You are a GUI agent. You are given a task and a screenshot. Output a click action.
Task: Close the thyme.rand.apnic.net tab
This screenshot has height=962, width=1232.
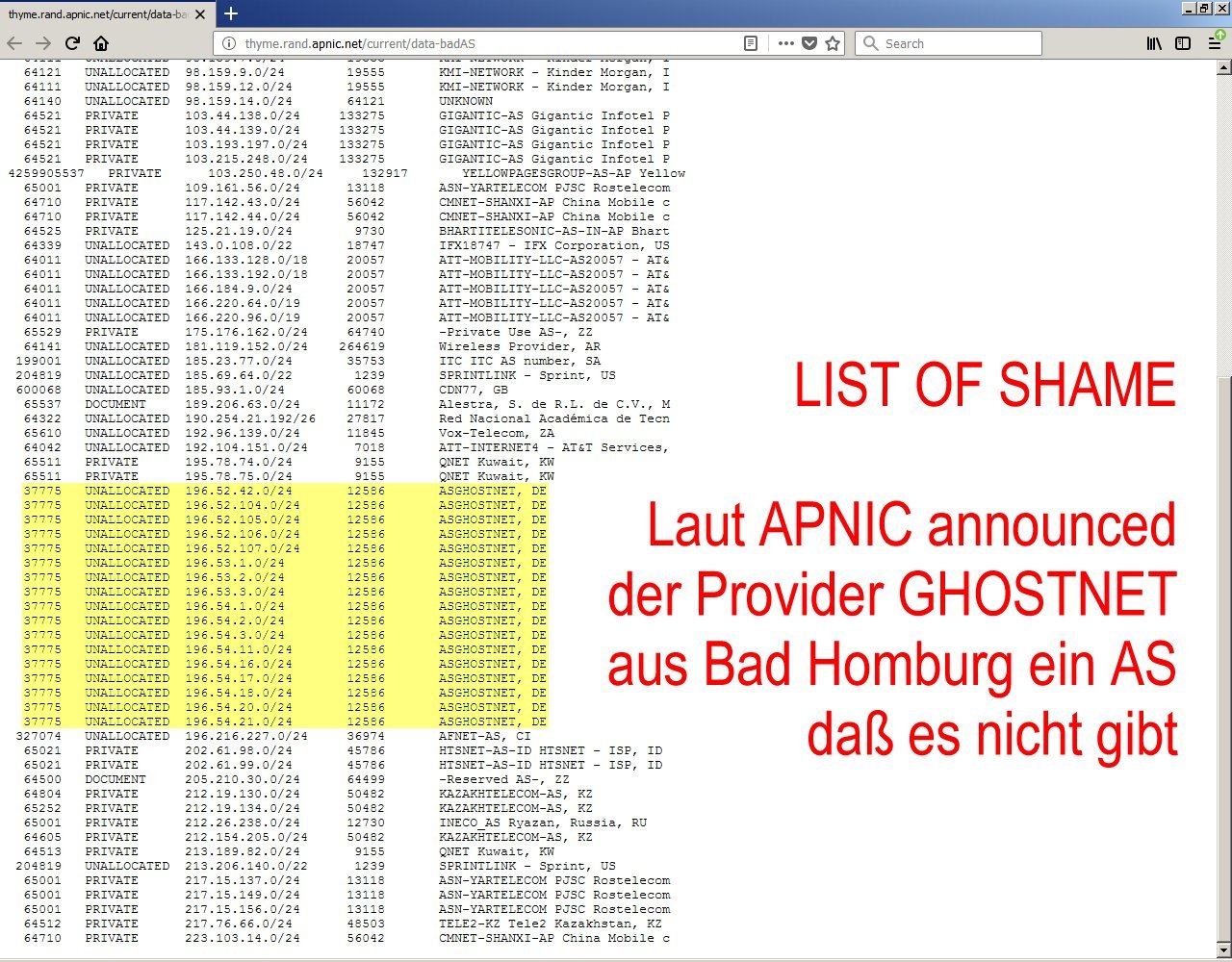(200, 14)
